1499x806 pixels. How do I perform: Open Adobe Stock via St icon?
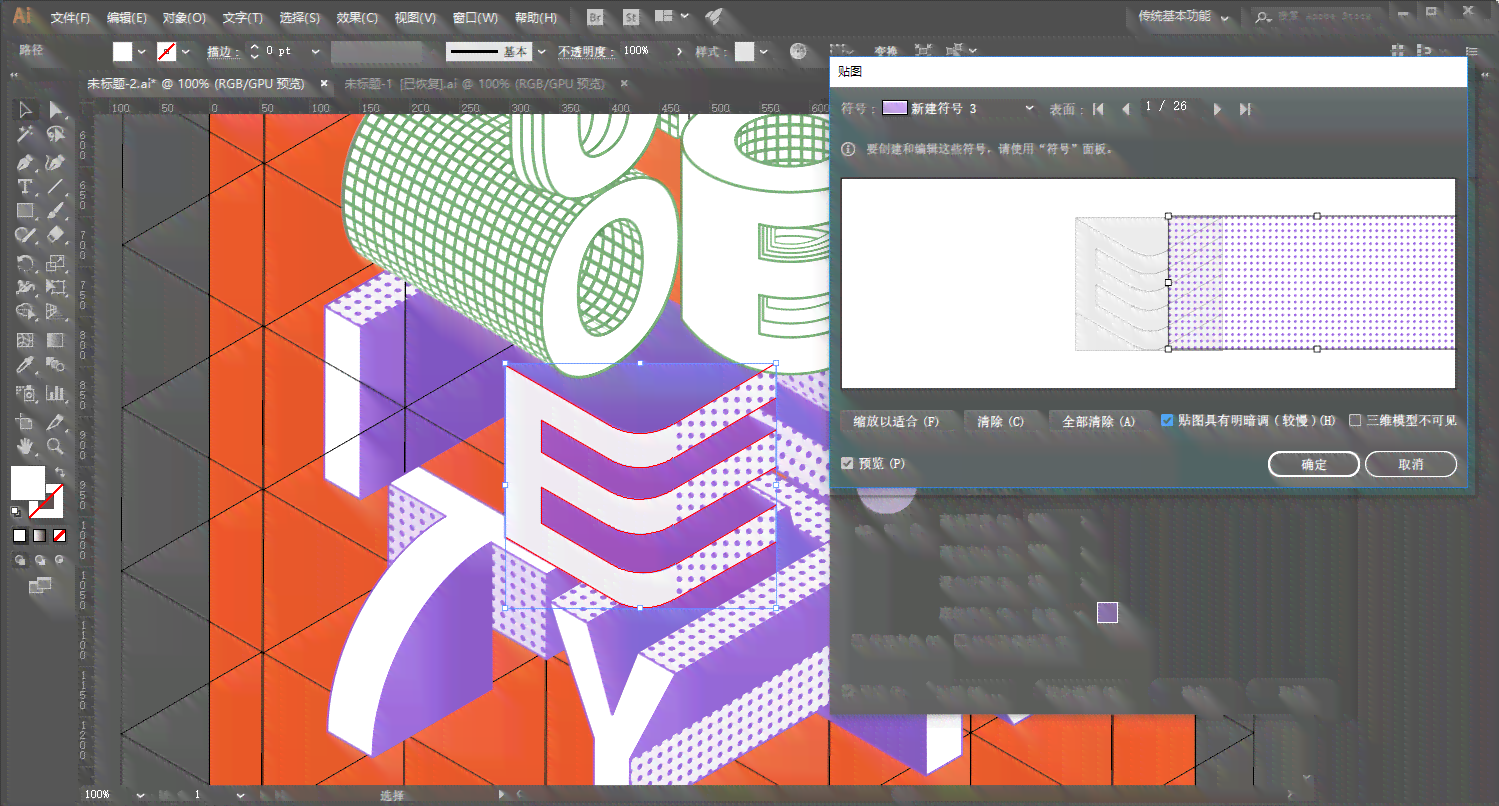631,17
